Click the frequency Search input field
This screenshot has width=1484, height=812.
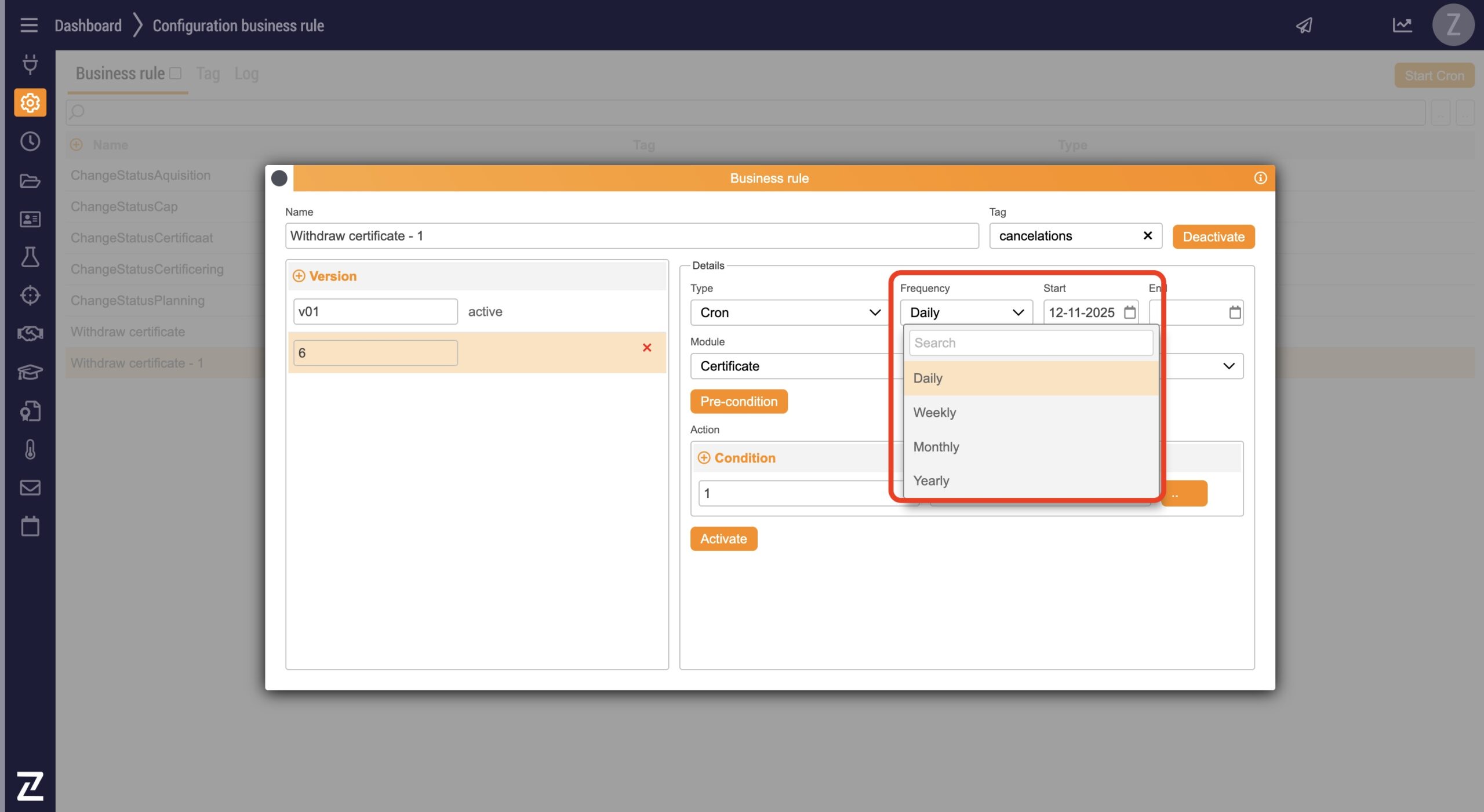pyautogui.click(x=1030, y=343)
